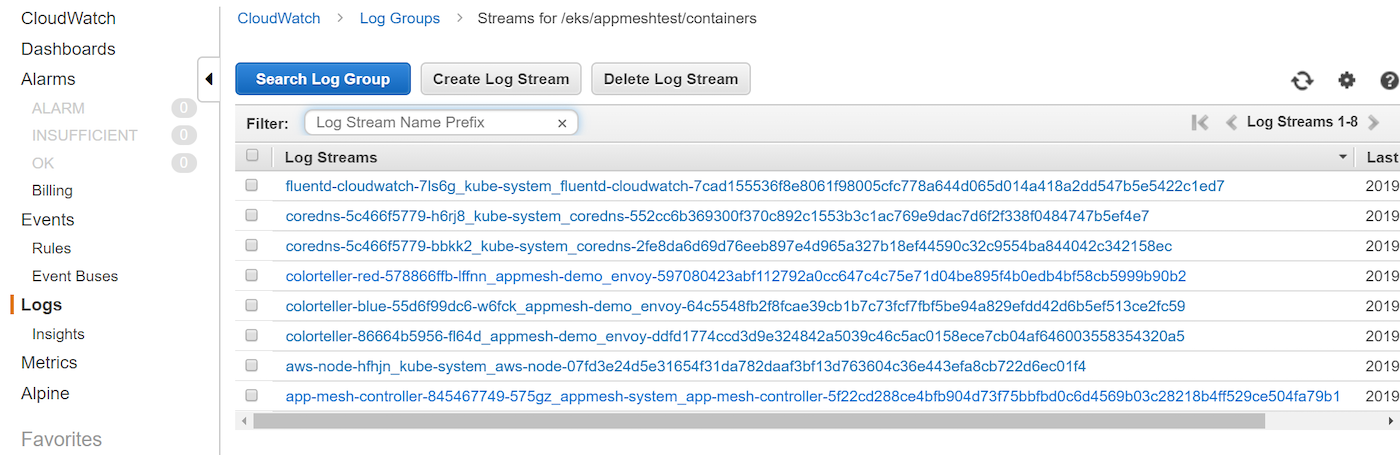Tick the checkbox for fluentd-cloudwatch stream

[x=252, y=185]
